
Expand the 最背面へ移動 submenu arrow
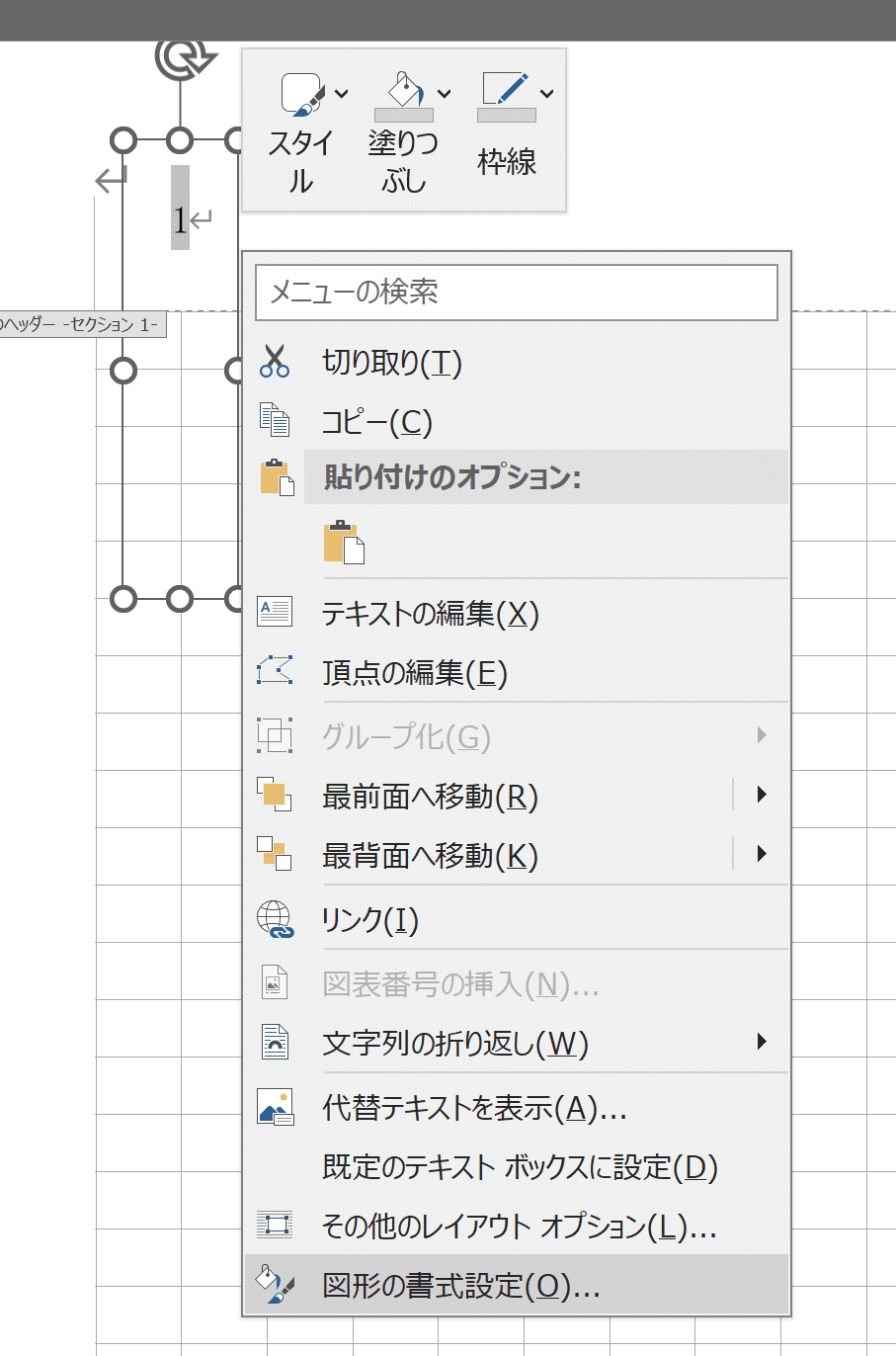[762, 854]
